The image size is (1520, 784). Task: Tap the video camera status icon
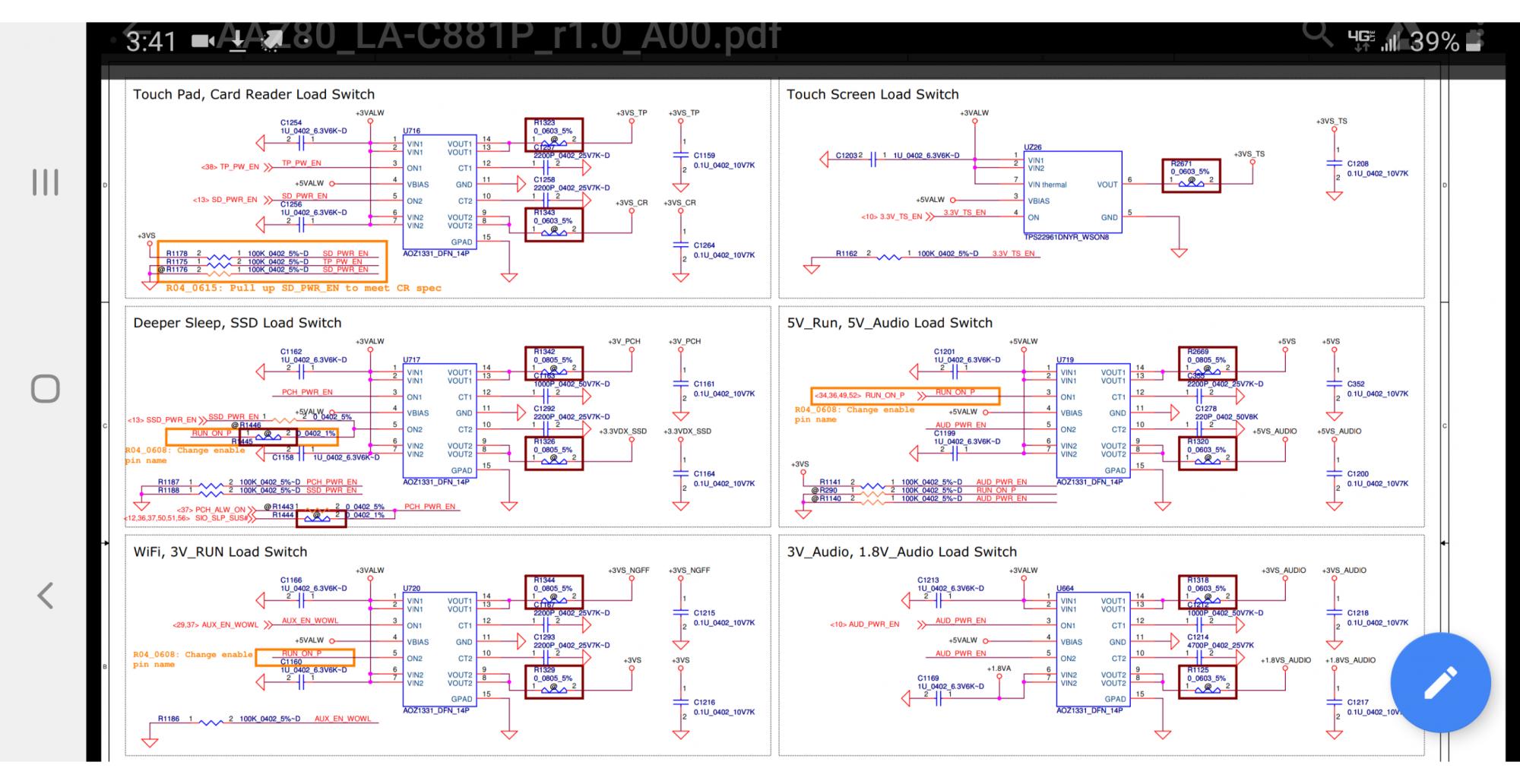(203, 41)
